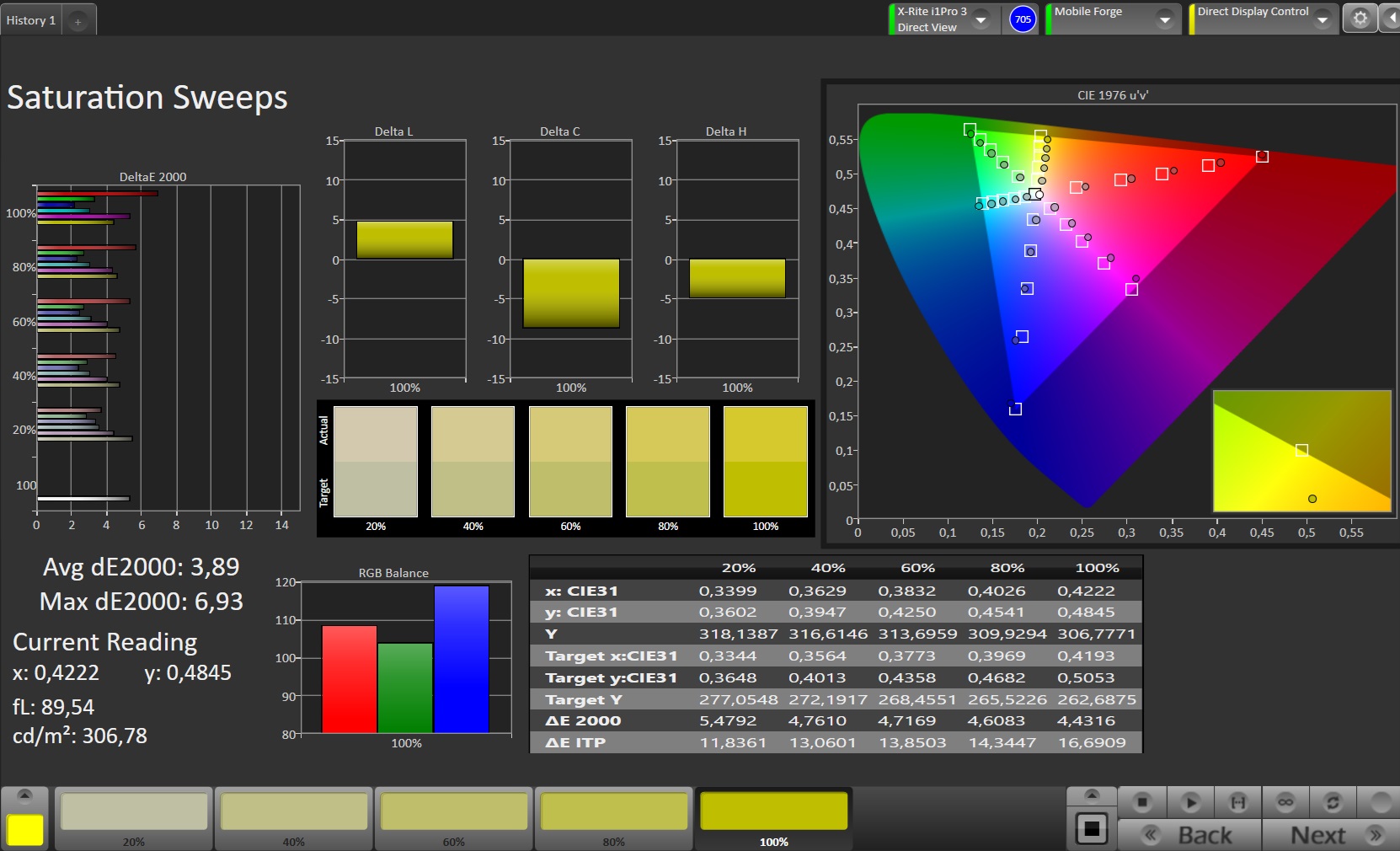The image size is (1400, 851).
Task: Click the stop measurement button
Action: (1141, 802)
